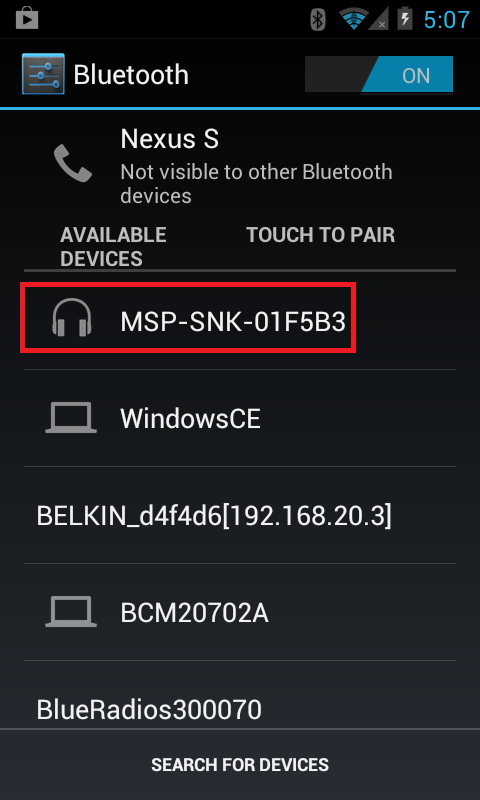Image resolution: width=480 pixels, height=800 pixels.
Task: Tap the Play Store notification icon
Action: pos(28,19)
